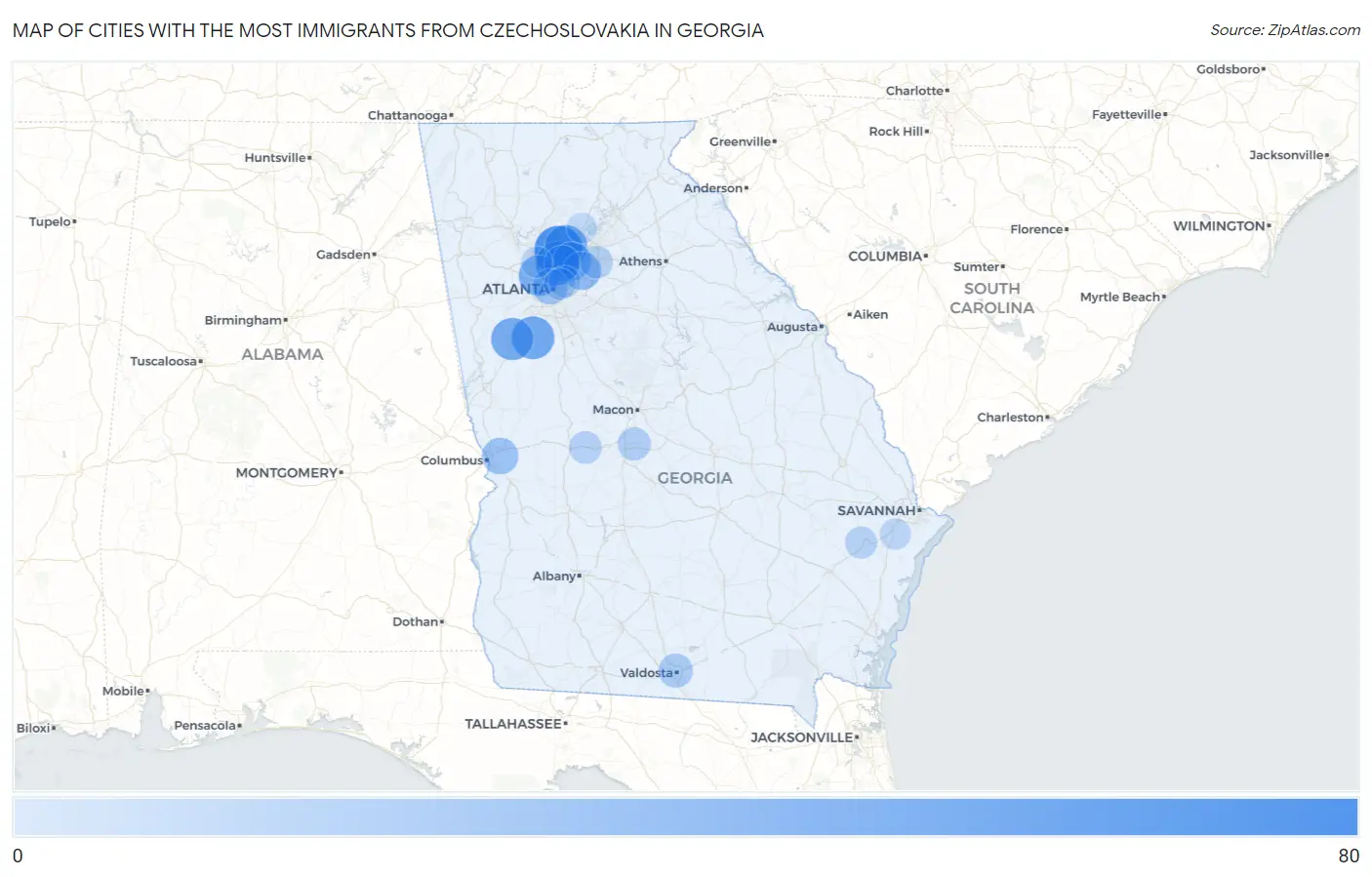Click the GEORGIA state label
Image resolution: width=1372 pixels, height=877 pixels.
coord(695,478)
